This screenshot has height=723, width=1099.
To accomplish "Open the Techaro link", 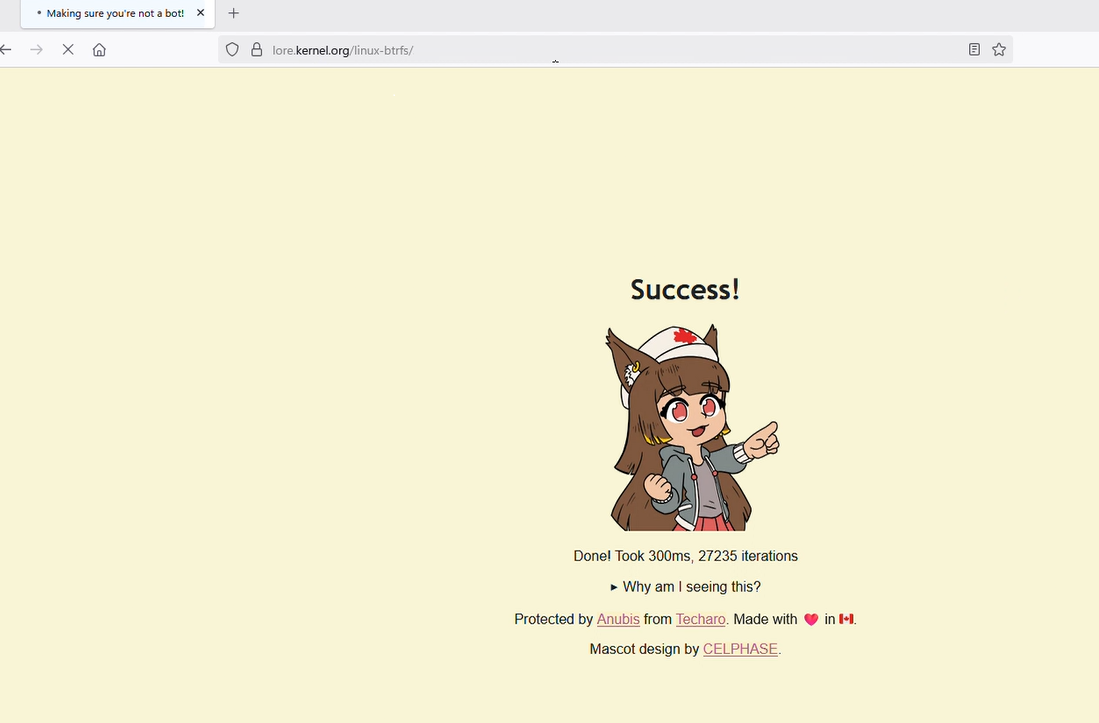I will click(x=700, y=619).
